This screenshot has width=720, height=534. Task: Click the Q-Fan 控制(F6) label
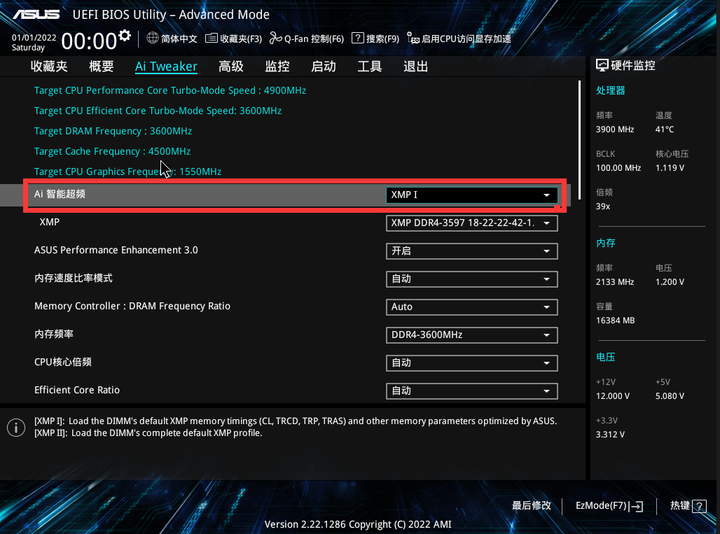point(314,39)
